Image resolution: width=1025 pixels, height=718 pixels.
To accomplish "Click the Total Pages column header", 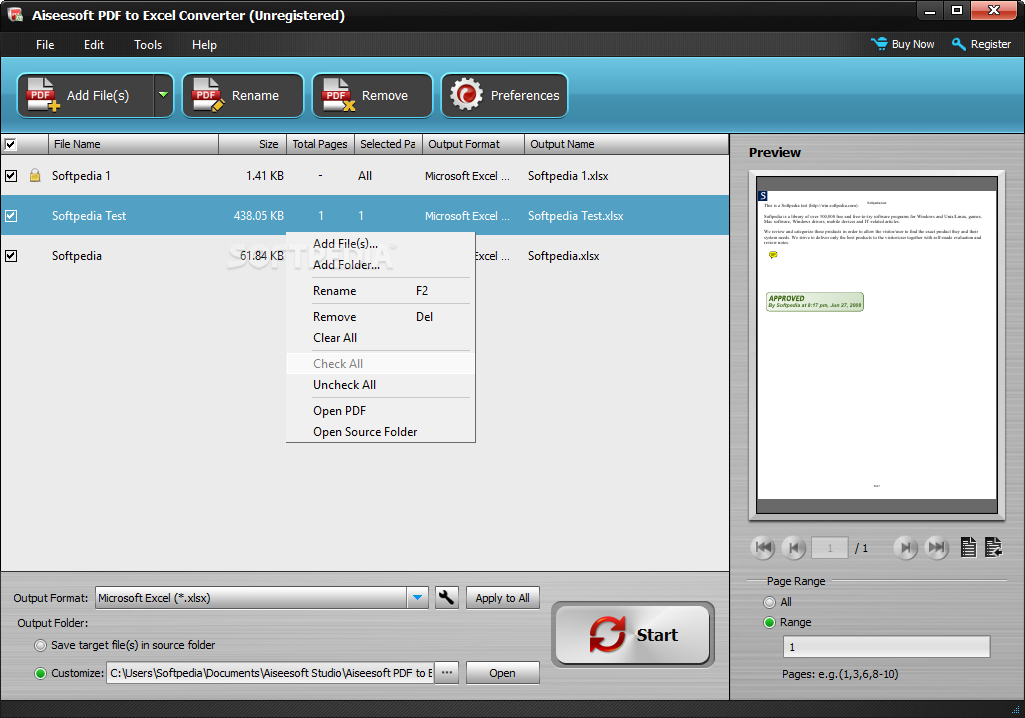I will coord(320,144).
